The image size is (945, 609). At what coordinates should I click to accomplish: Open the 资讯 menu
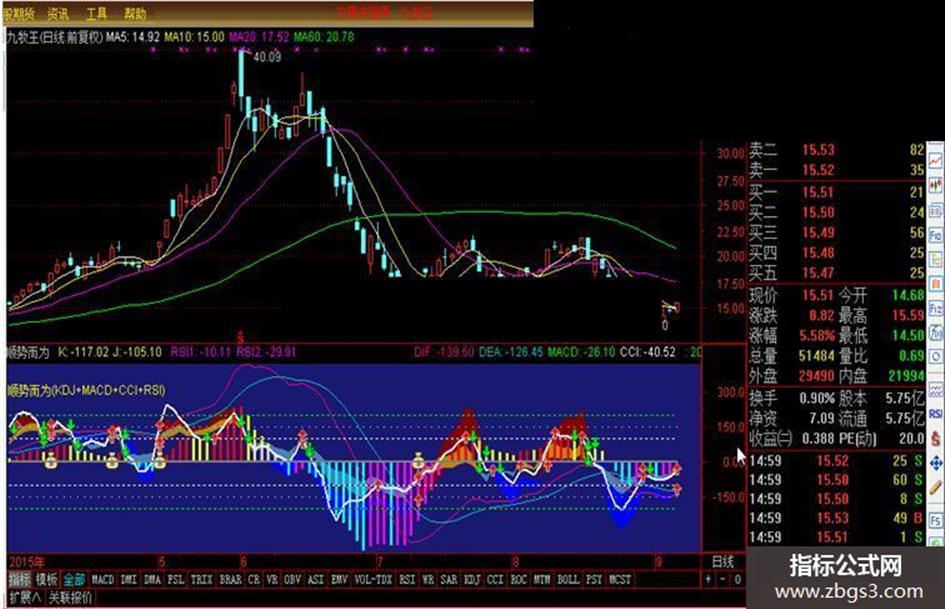coord(58,13)
